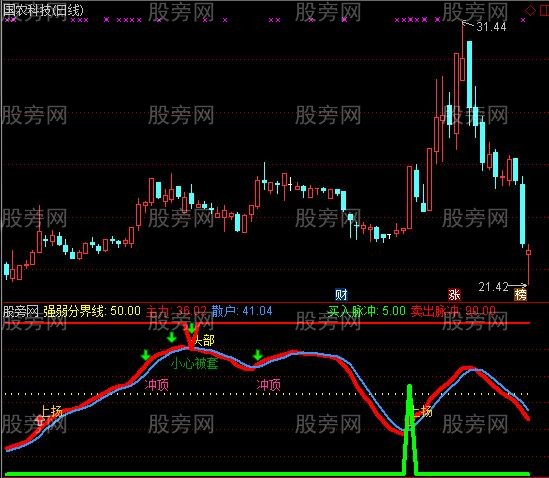Click the 头部 signal annotation
549x478 pixels.
pyautogui.click(x=203, y=340)
